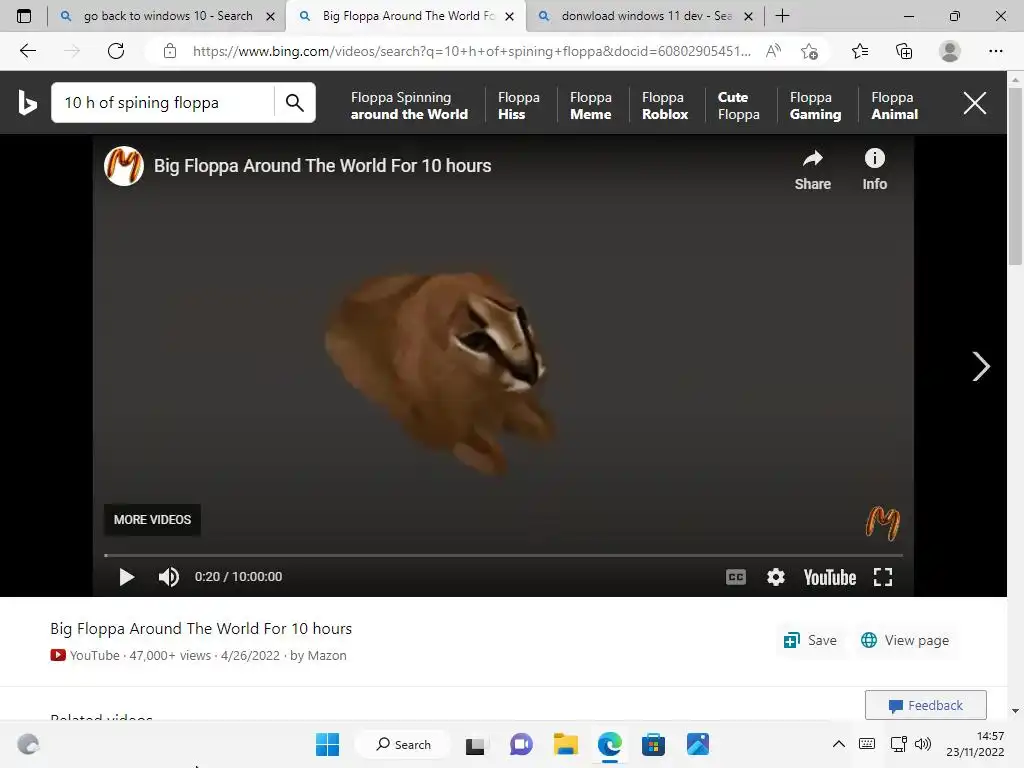Click the 'by Mazon' author text
The image size is (1024, 768).
[x=318, y=656]
